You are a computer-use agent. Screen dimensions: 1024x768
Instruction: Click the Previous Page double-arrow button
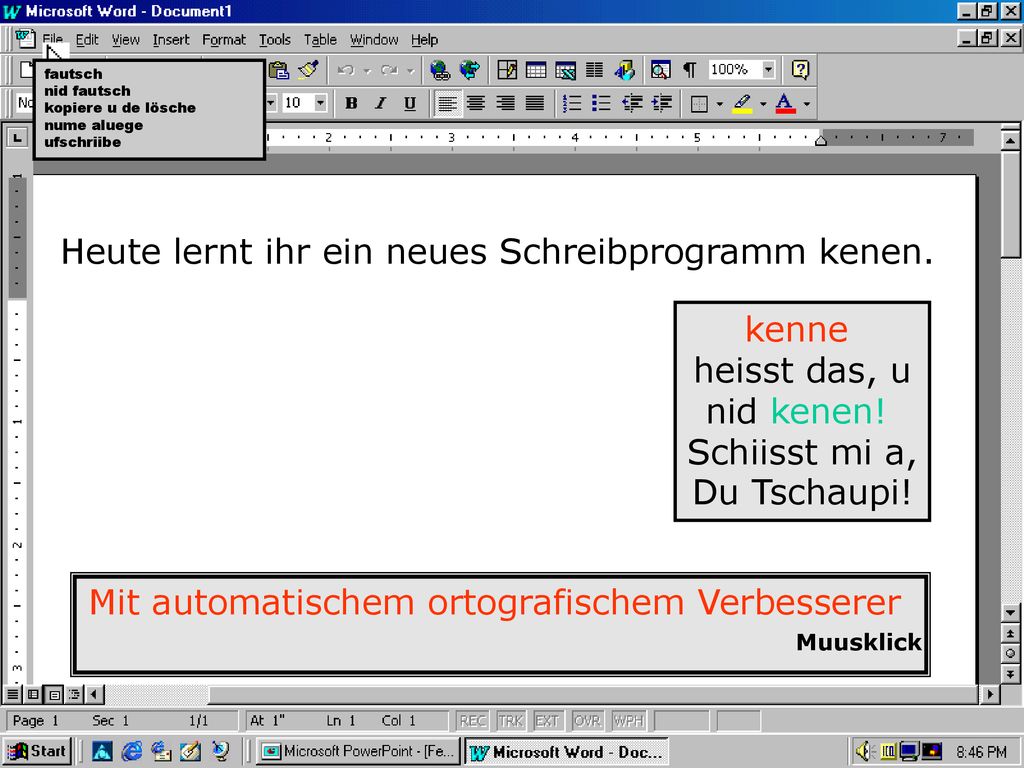coord(1010,633)
